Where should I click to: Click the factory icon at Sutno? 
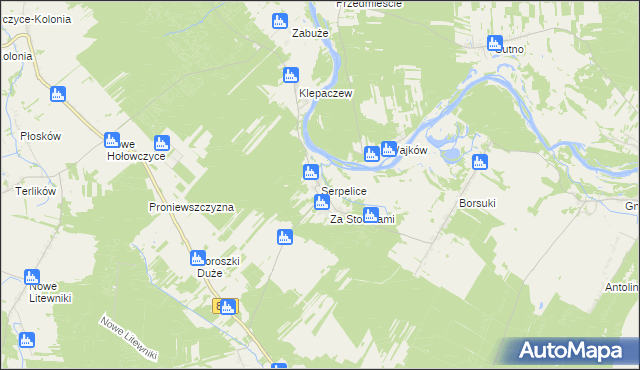coord(495,43)
